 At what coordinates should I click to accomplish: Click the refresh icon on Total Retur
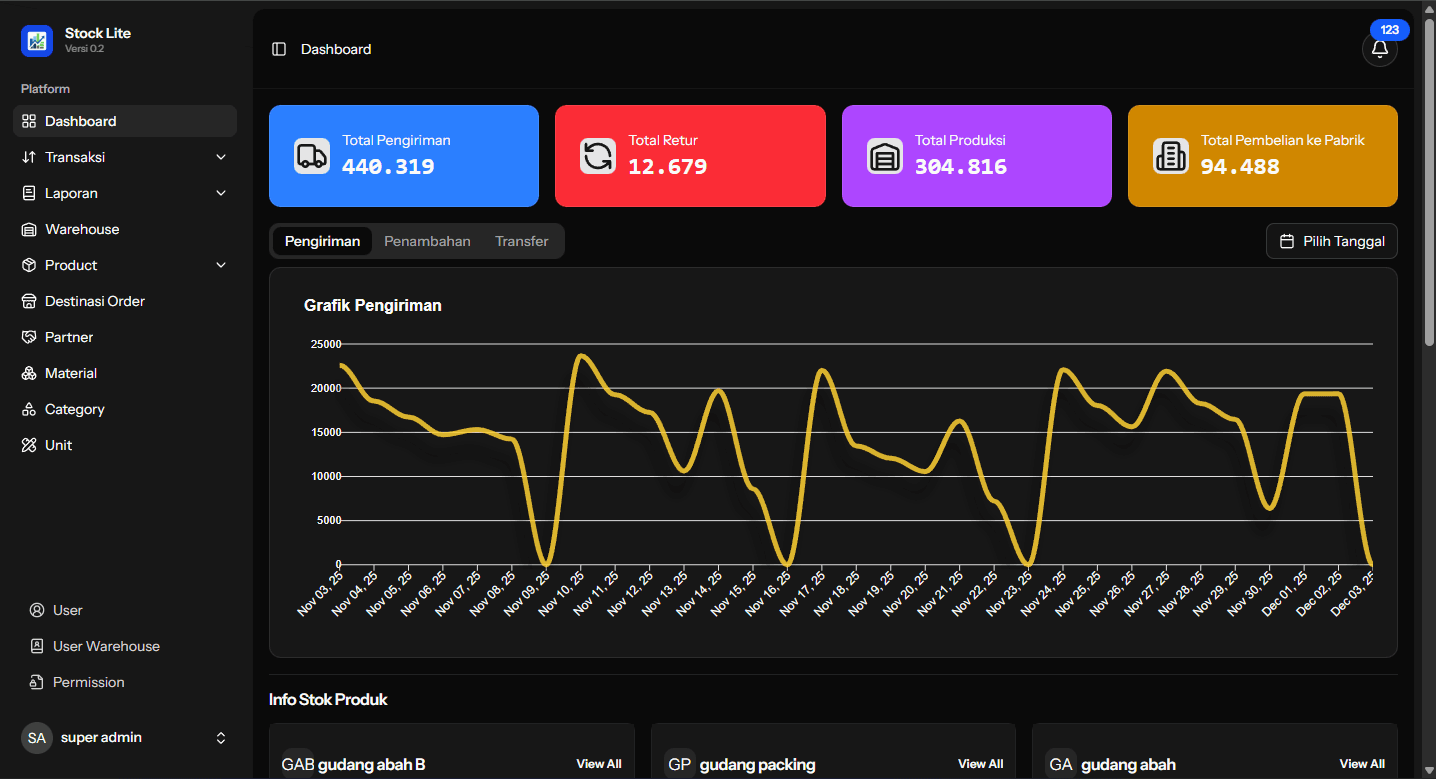(598, 156)
